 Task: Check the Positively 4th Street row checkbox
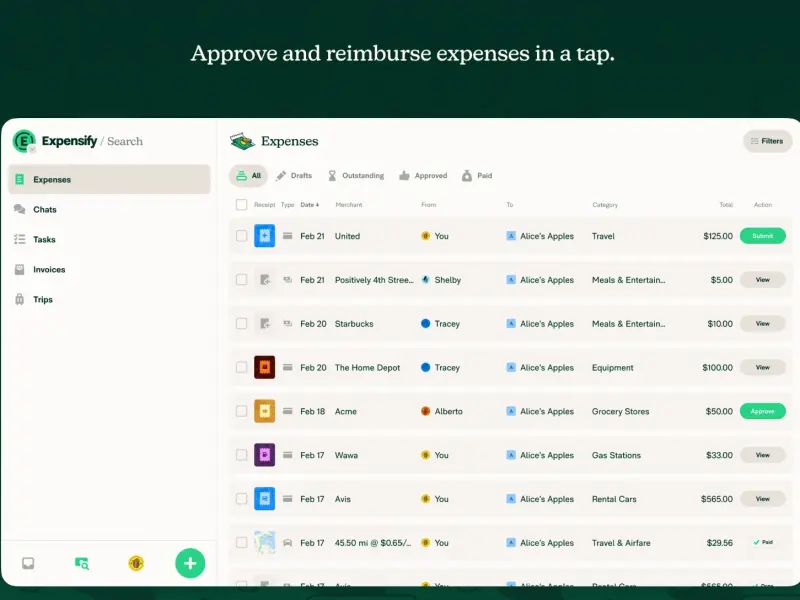[241, 280]
